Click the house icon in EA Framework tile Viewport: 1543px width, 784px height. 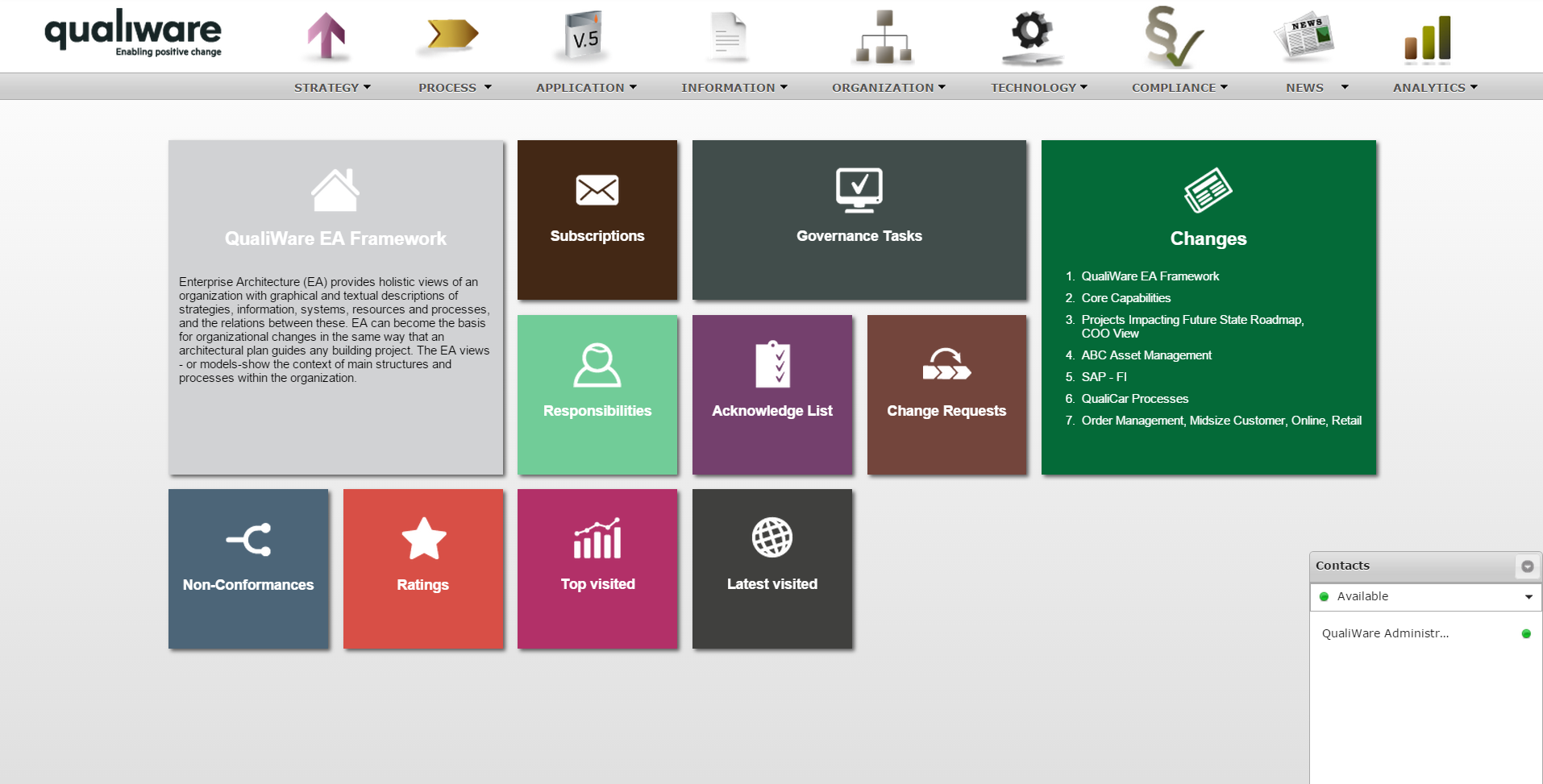click(x=335, y=190)
